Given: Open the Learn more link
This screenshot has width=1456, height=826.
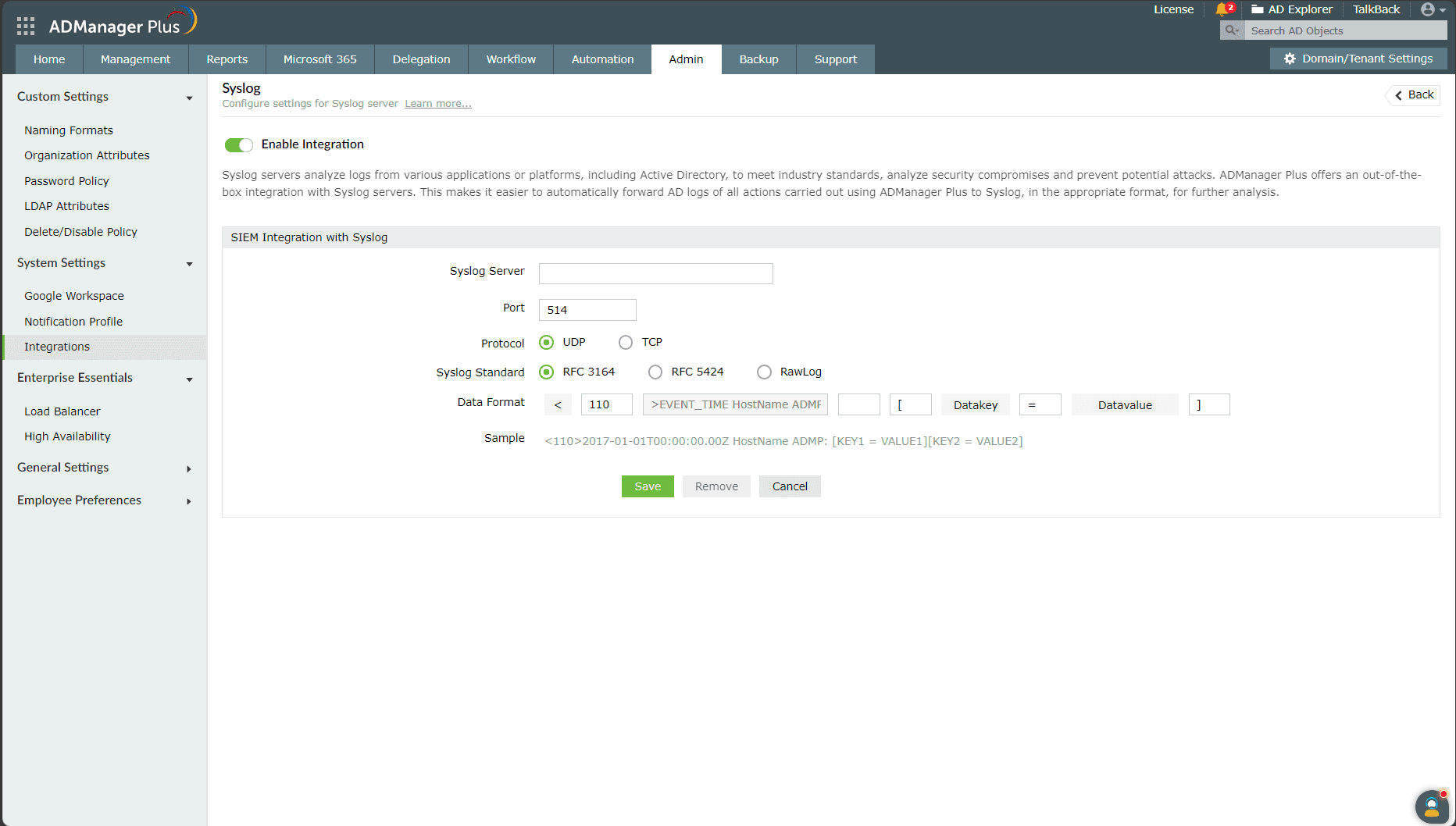Looking at the screenshot, I should pyautogui.click(x=438, y=104).
